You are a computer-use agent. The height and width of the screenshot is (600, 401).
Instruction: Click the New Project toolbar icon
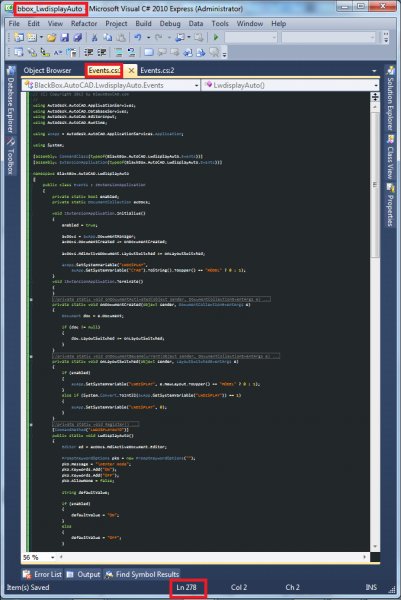[18, 37]
